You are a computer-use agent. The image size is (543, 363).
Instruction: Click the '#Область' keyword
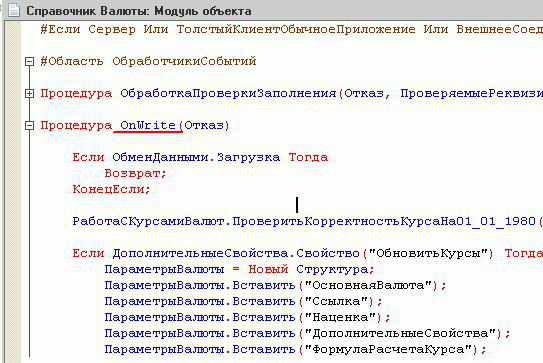(72, 61)
